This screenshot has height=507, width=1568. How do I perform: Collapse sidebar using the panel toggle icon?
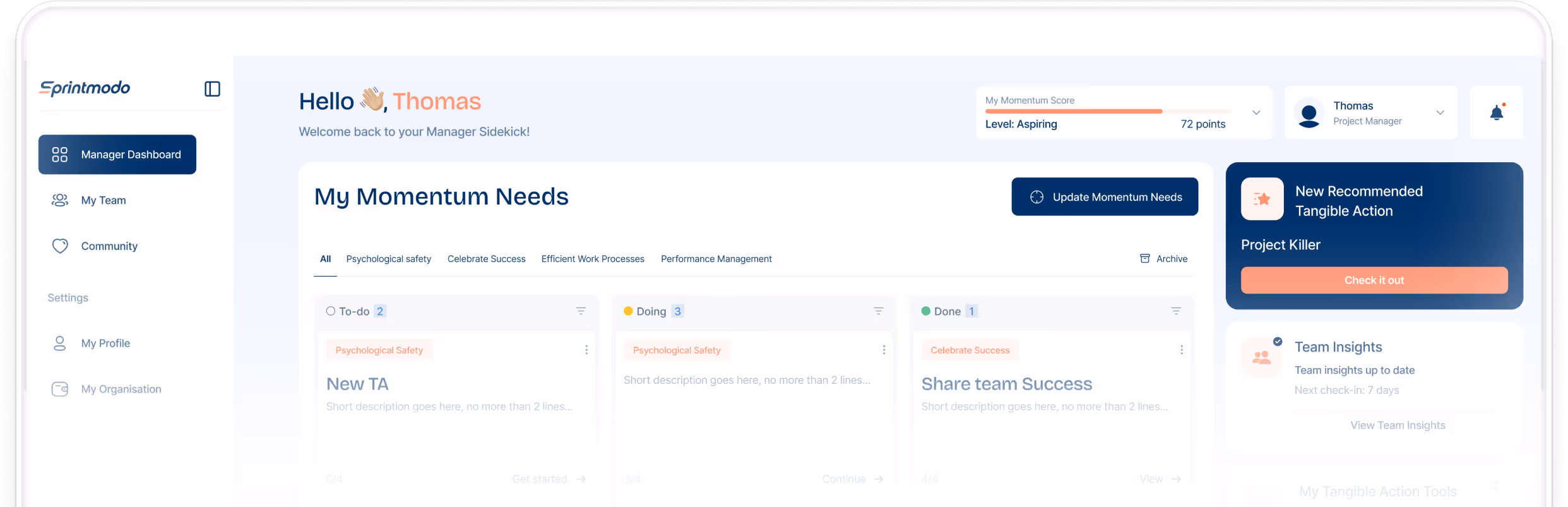point(212,89)
